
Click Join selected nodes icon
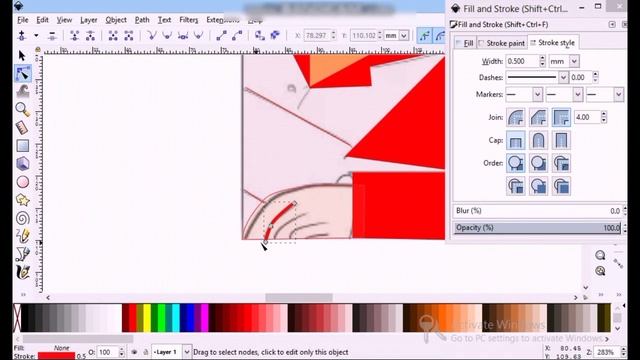click(74, 36)
